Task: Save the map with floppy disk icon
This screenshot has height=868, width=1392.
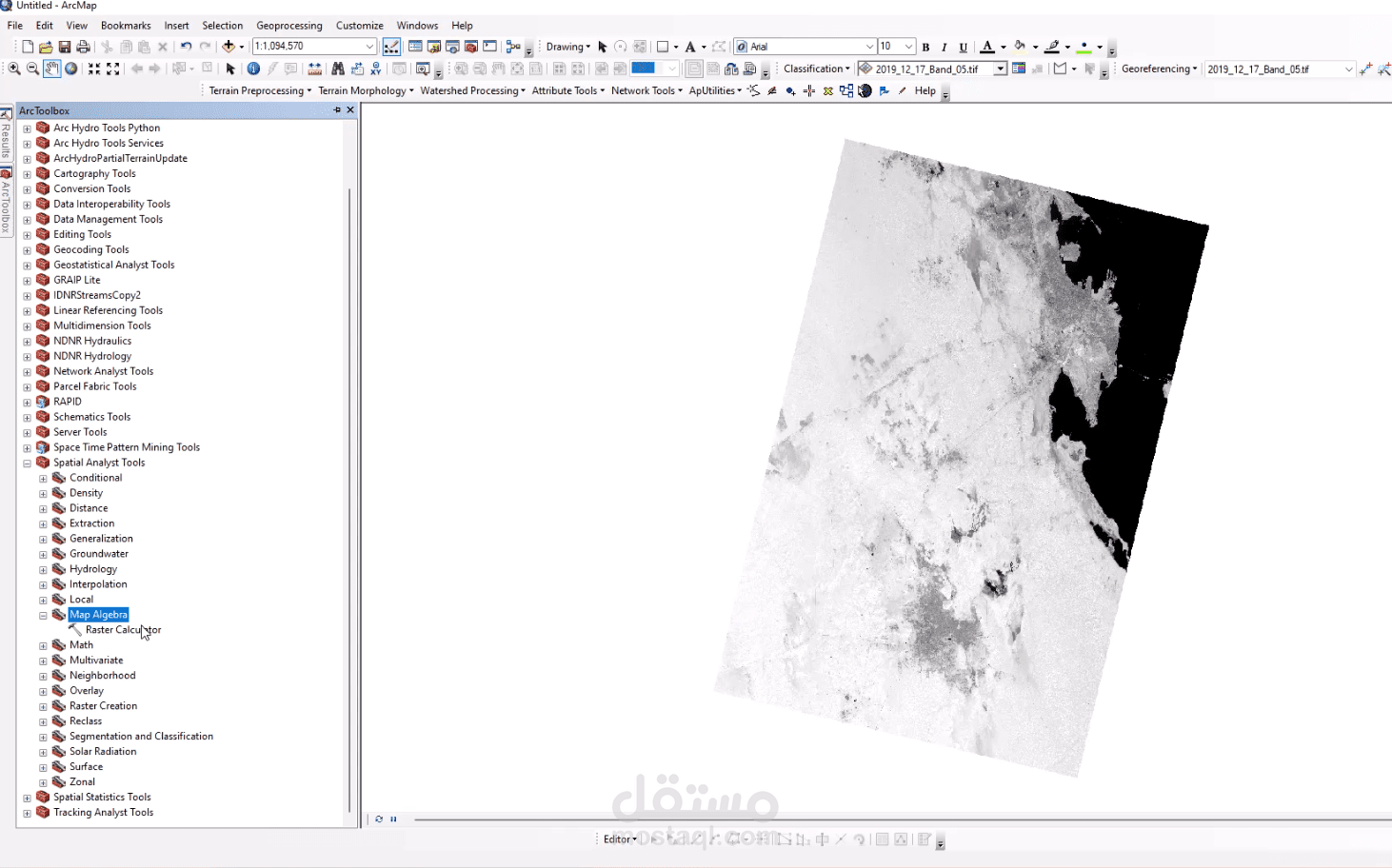Action: 65,47
